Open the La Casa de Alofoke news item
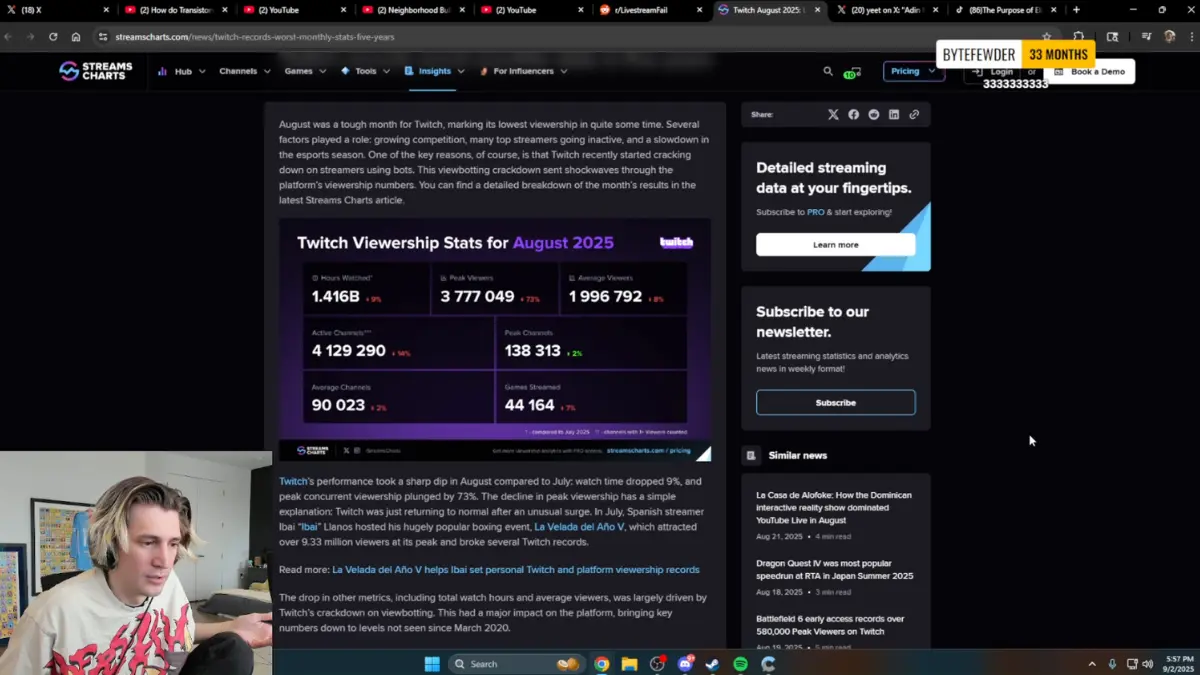 coord(834,508)
